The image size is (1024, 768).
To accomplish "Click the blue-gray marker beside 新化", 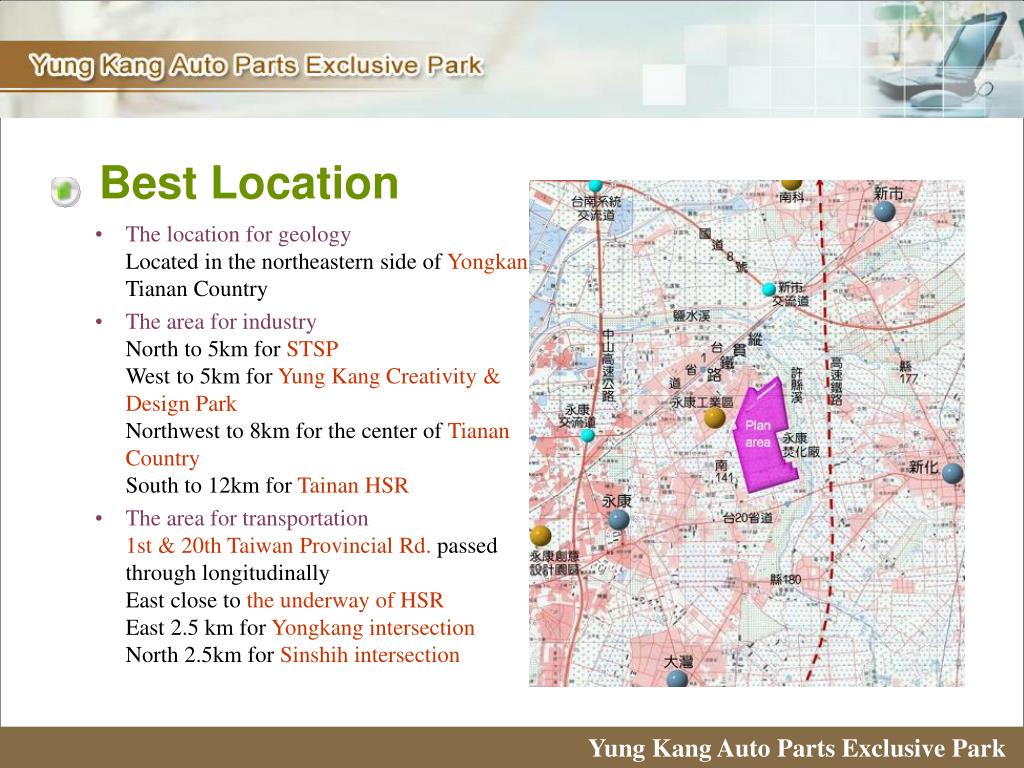I will 952,473.
